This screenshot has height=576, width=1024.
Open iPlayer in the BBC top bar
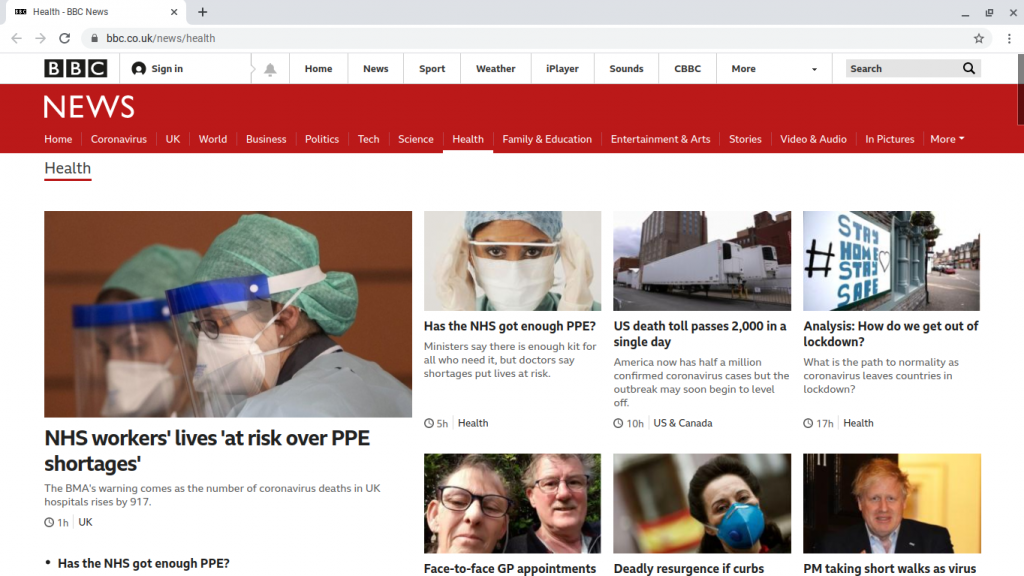tap(562, 69)
